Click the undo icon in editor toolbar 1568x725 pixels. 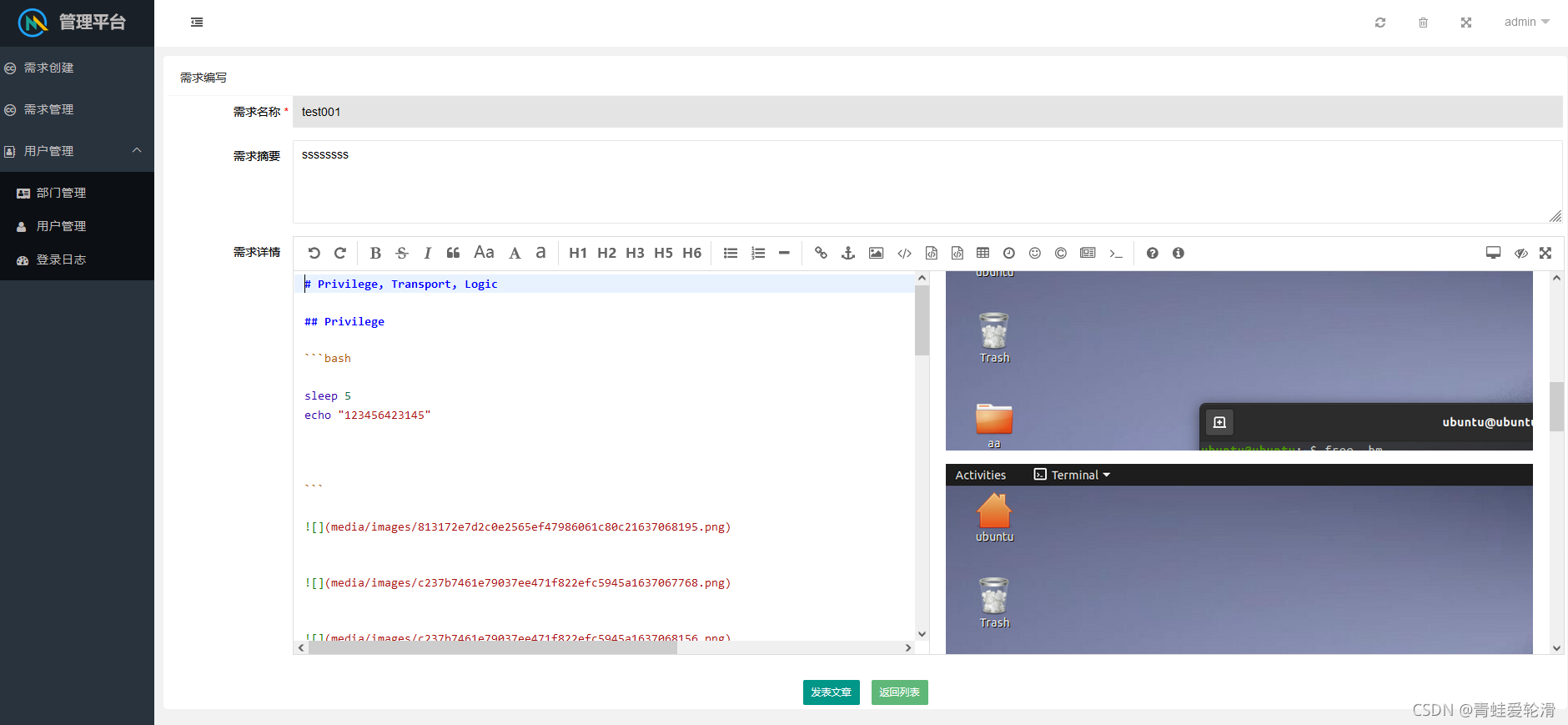click(x=314, y=253)
